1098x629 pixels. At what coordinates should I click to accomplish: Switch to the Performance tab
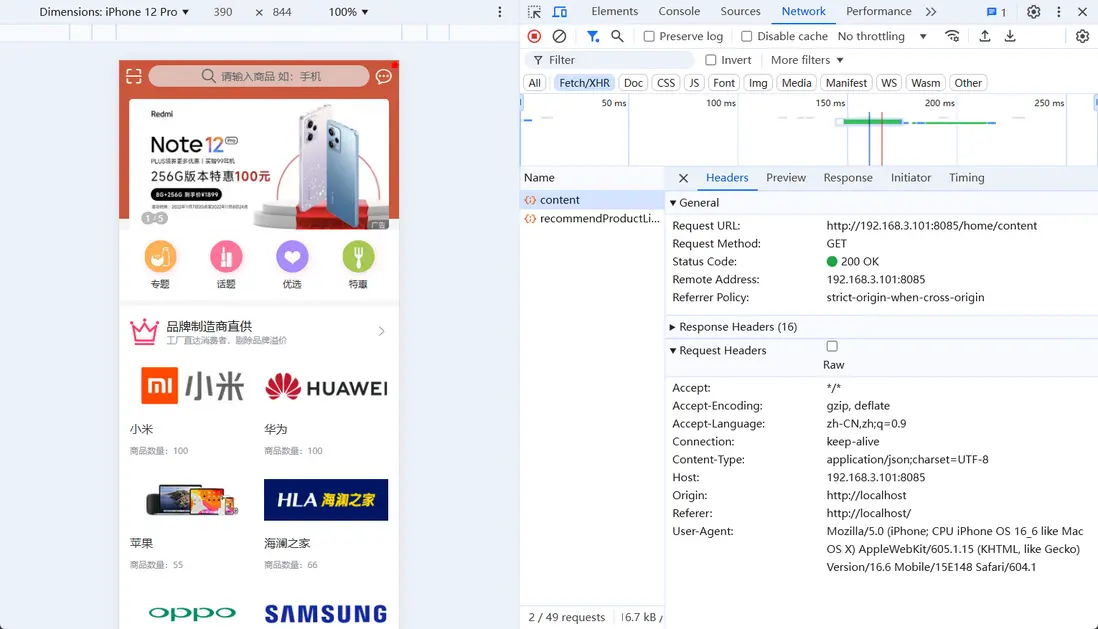[x=878, y=11]
